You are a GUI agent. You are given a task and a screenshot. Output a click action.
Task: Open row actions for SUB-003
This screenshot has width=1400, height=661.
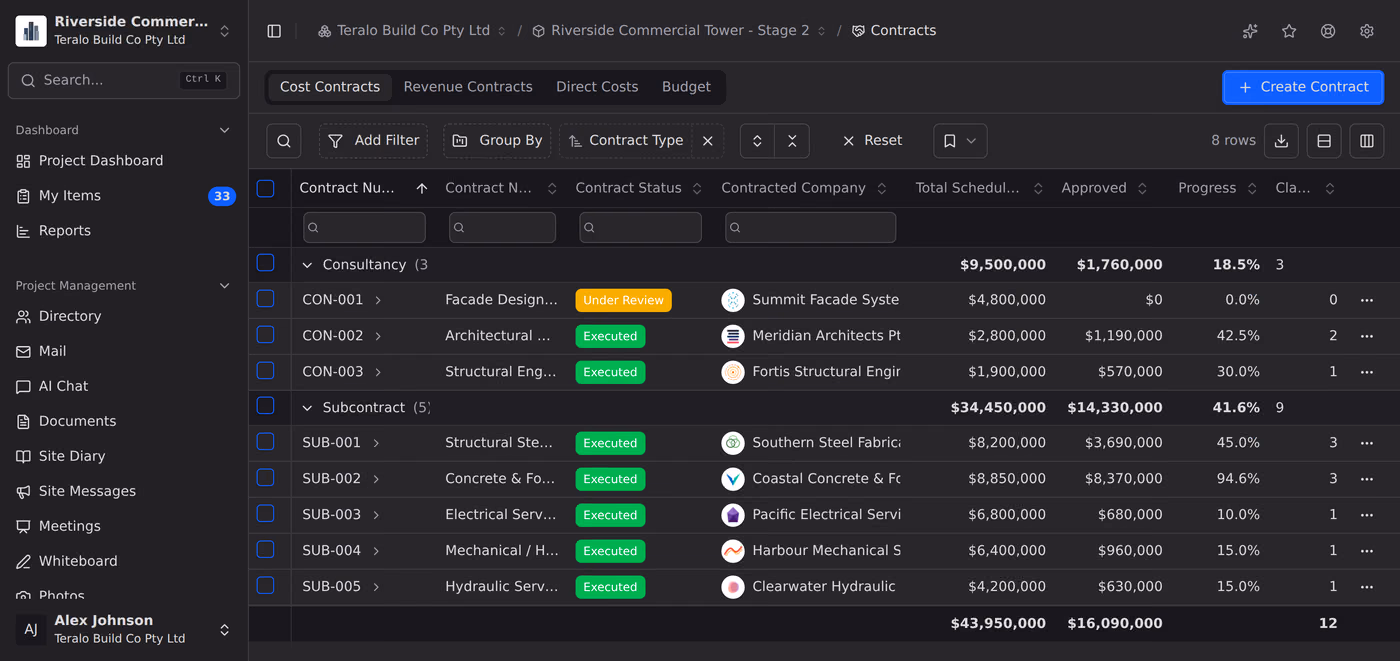1367,515
